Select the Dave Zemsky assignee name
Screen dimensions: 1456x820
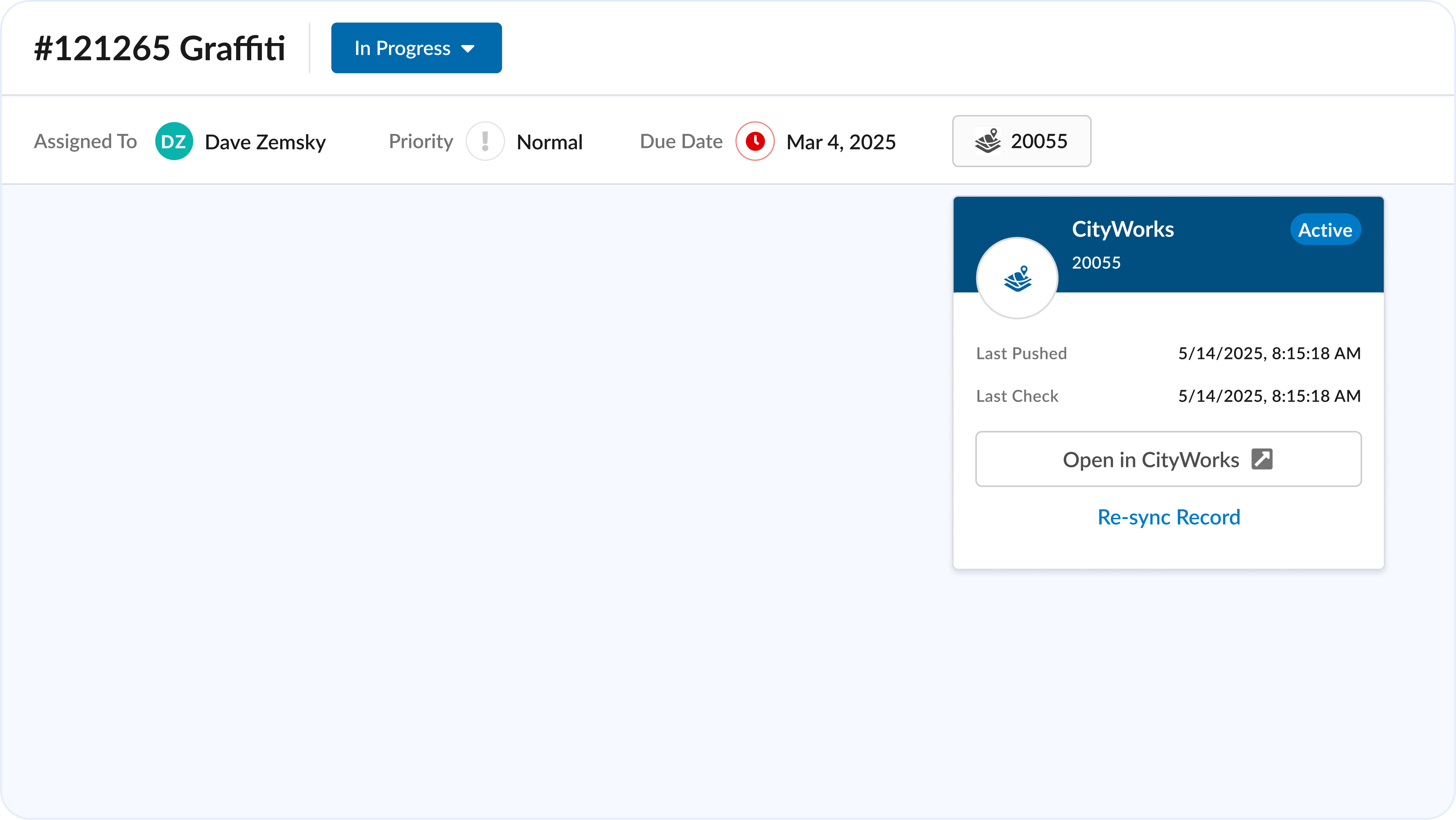265,142
